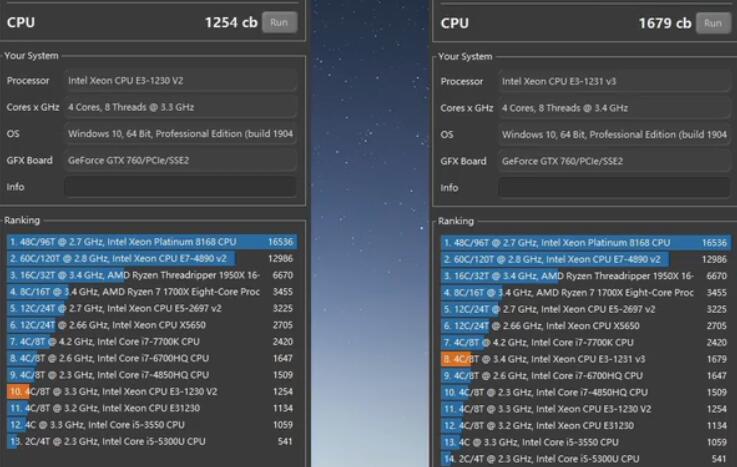
Task: Select i7-4850HQ row in left ranking
Action: click(x=151, y=375)
